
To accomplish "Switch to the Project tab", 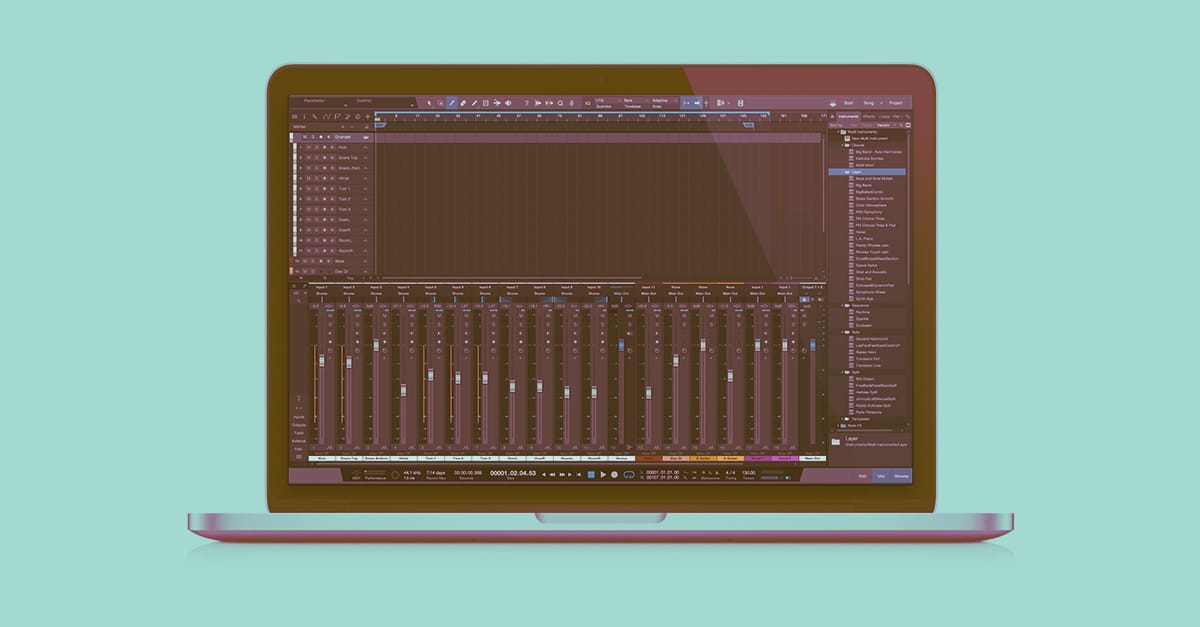I will point(896,102).
